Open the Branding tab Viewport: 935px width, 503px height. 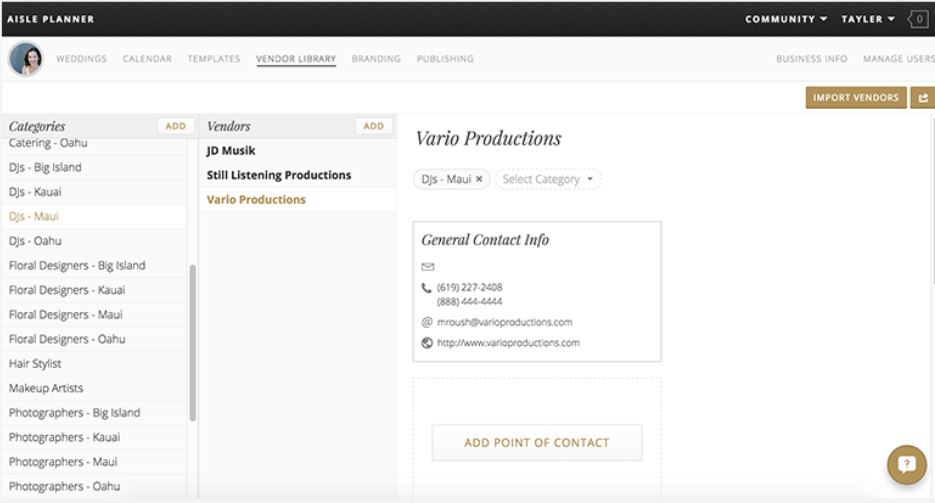pyautogui.click(x=376, y=59)
